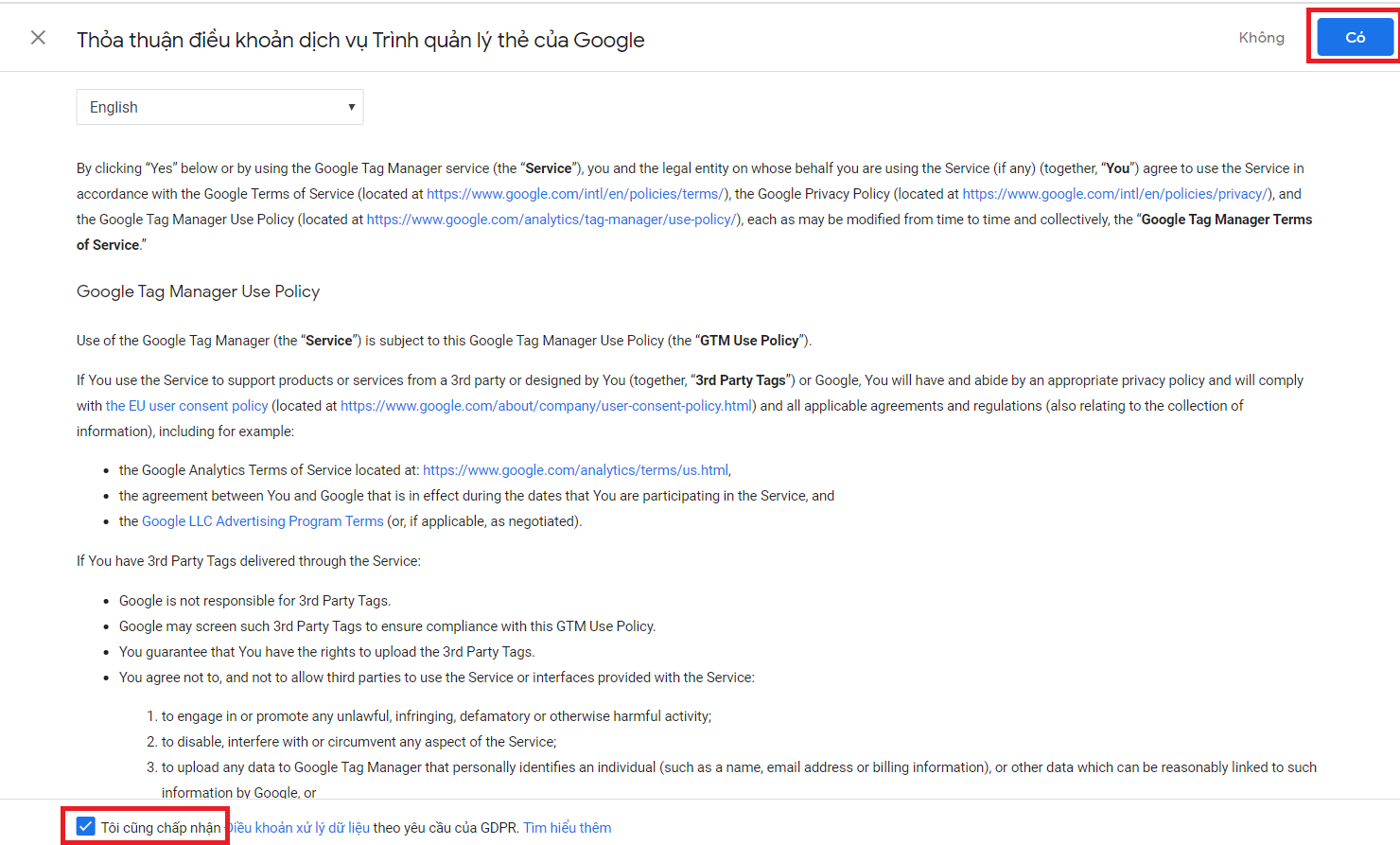
Task: Click "Google LLC Advertising Program Terms" link
Action: click(262, 520)
